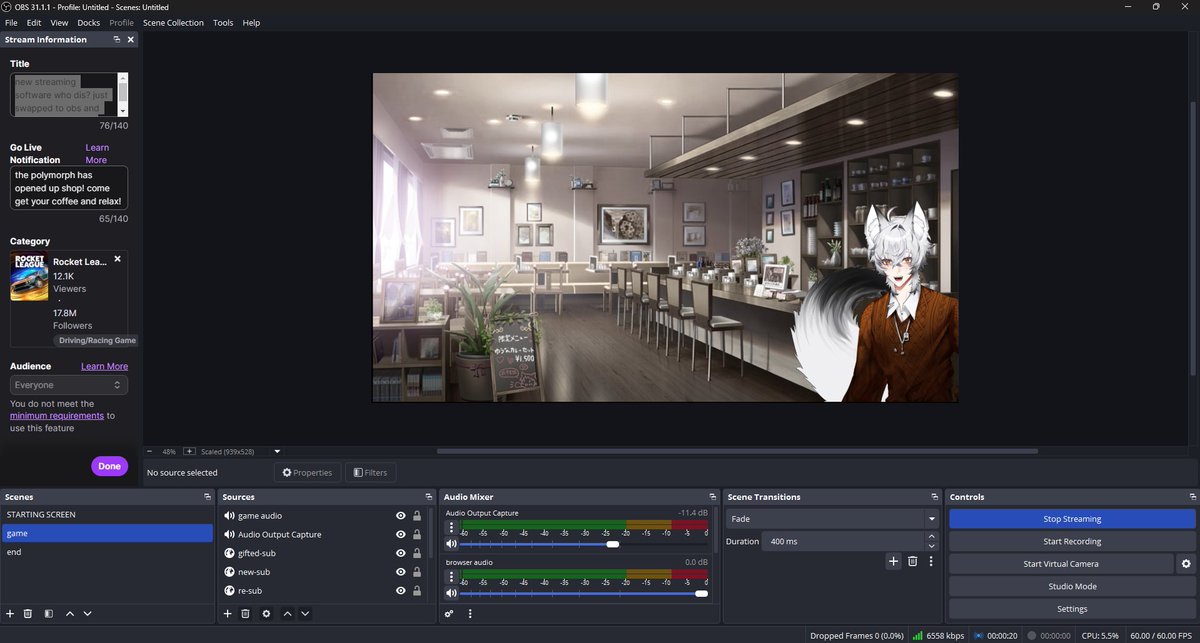Viewport: 1200px width, 643px height.
Task: Open the Help menu
Action: 251,22
